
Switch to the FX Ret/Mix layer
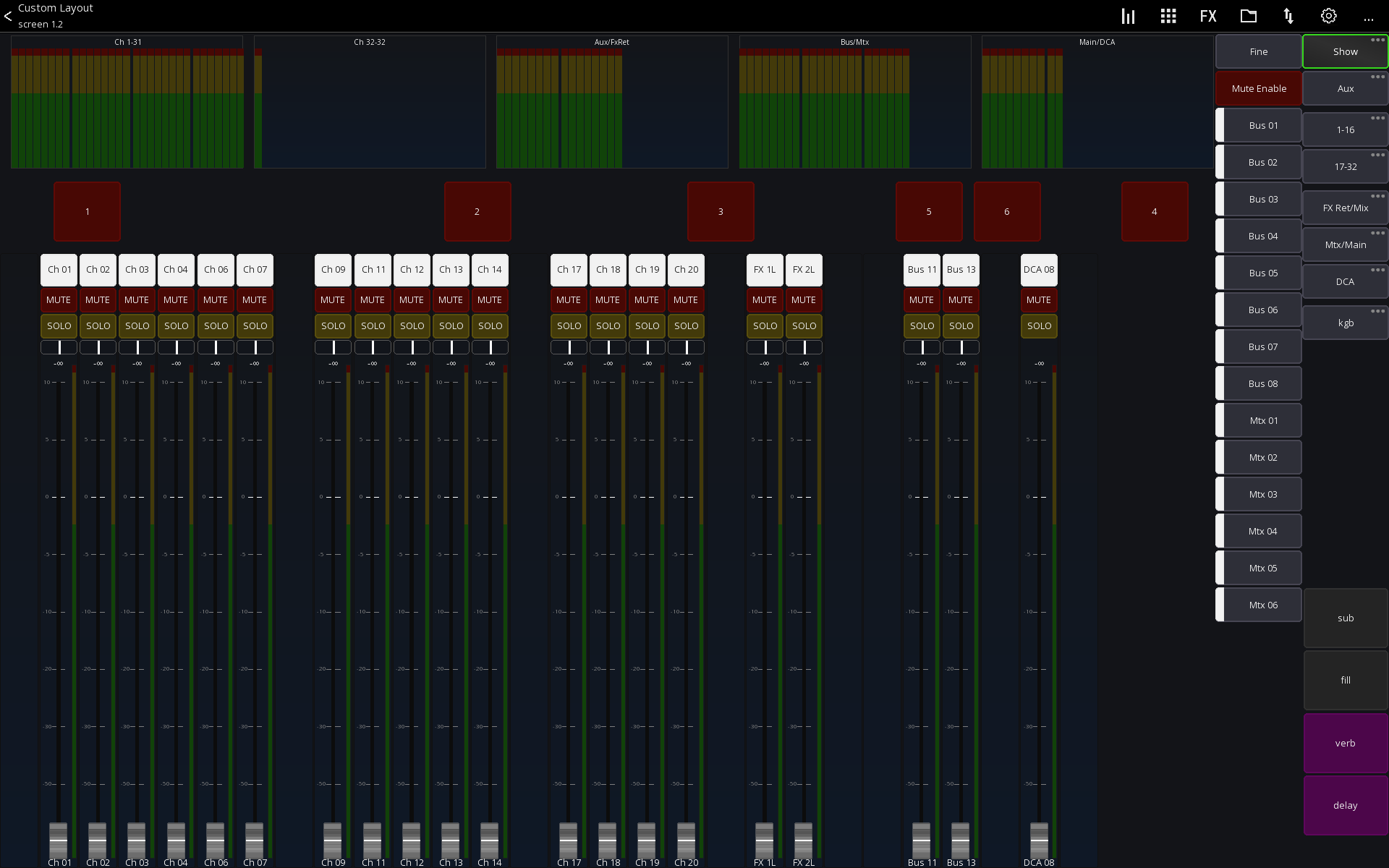tap(1345, 208)
